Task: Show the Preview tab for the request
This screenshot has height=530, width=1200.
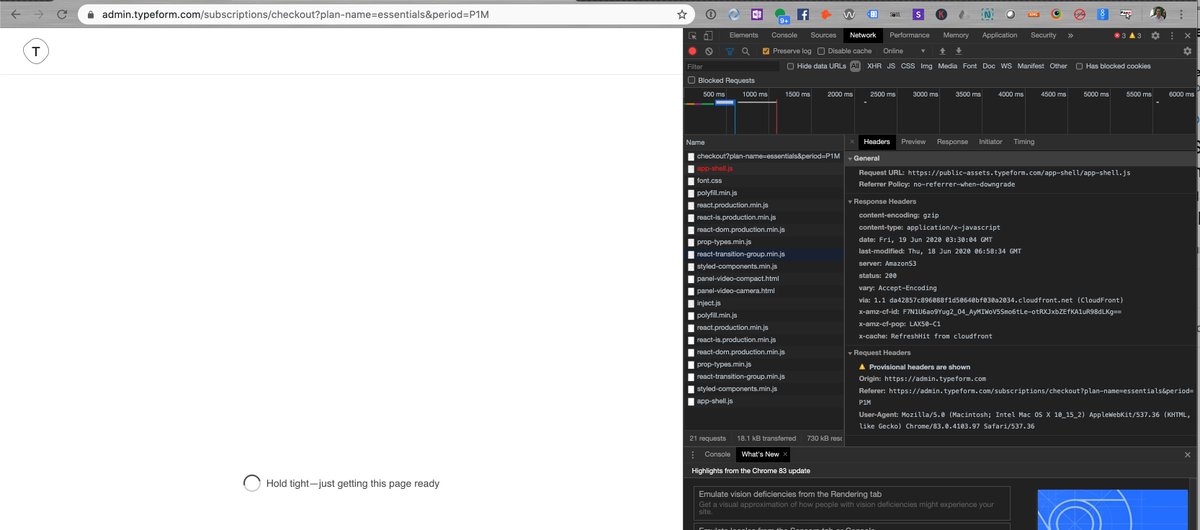Action: tap(913, 142)
